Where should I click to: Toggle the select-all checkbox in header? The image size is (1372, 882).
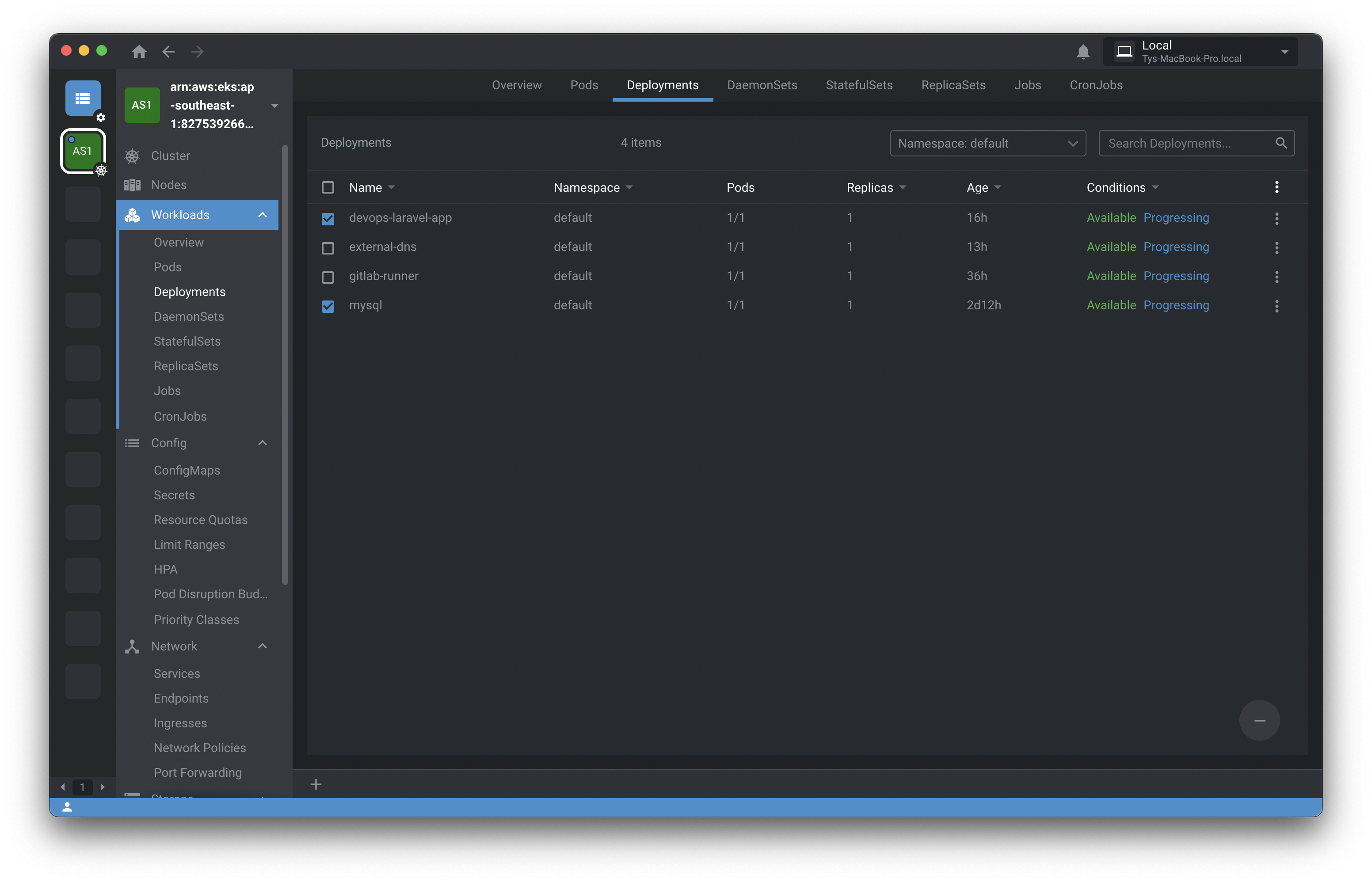click(328, 188)
